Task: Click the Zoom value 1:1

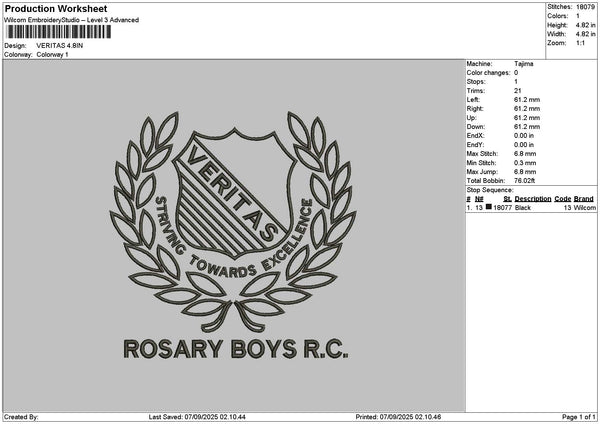Action: [580, 43]
